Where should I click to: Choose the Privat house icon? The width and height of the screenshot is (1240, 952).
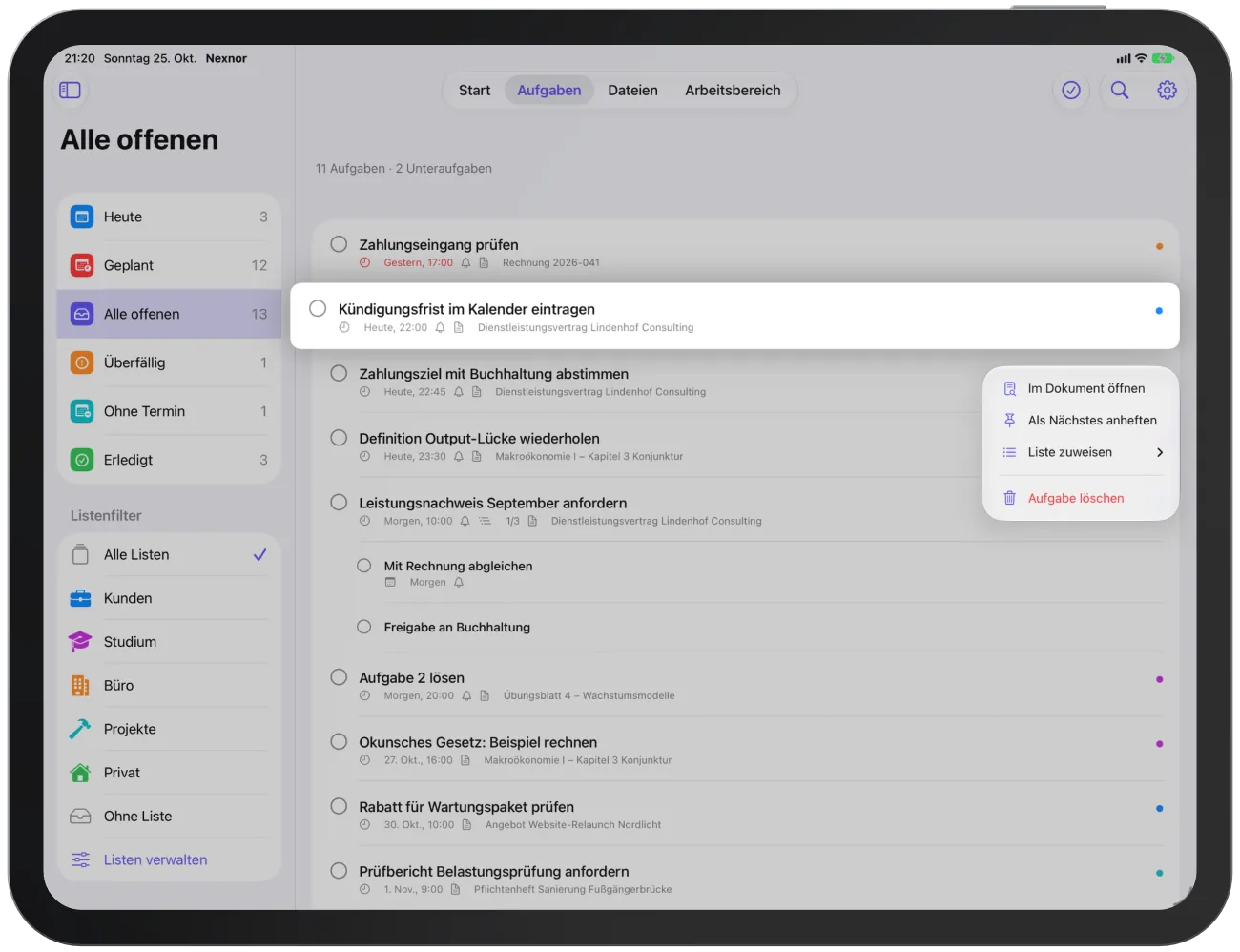click(x=80, y=773)
